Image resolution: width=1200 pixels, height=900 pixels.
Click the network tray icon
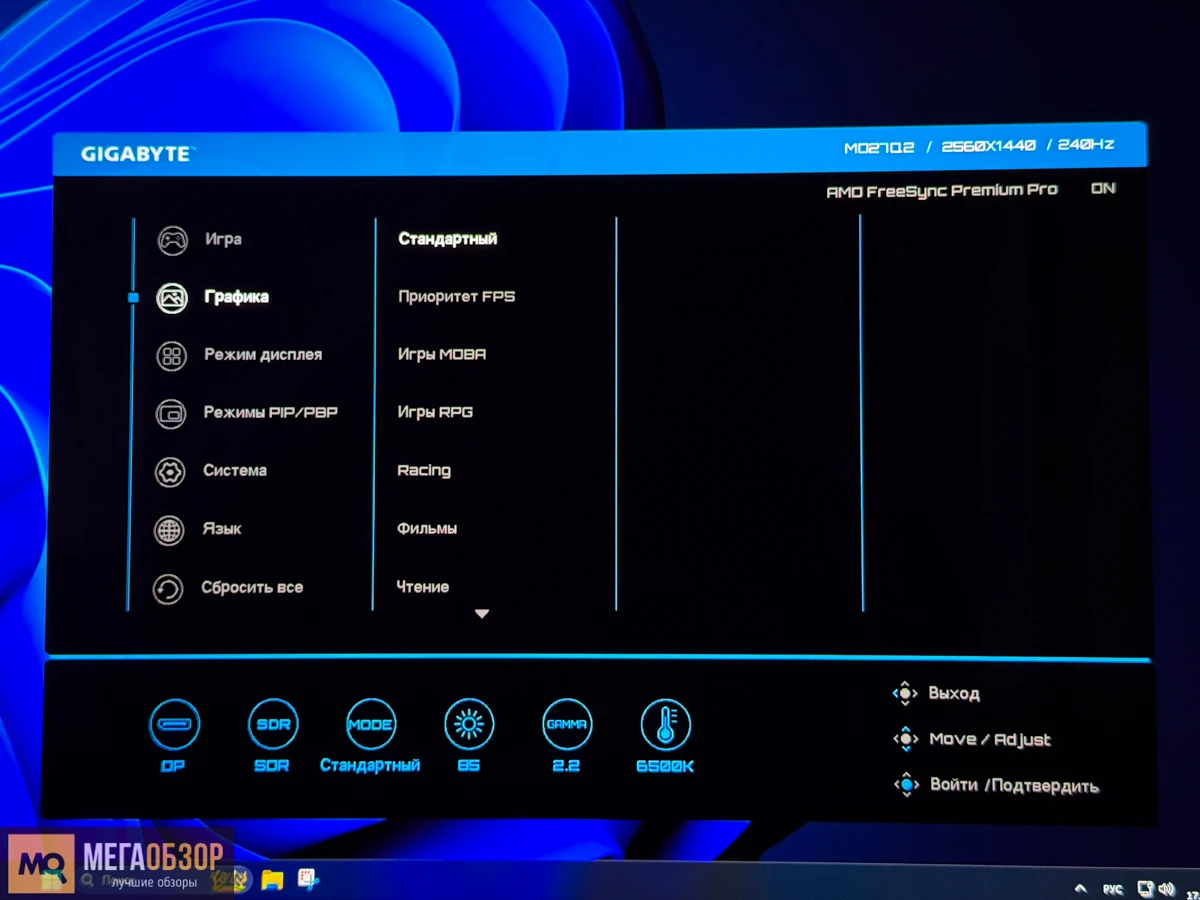pos(1146,888)
